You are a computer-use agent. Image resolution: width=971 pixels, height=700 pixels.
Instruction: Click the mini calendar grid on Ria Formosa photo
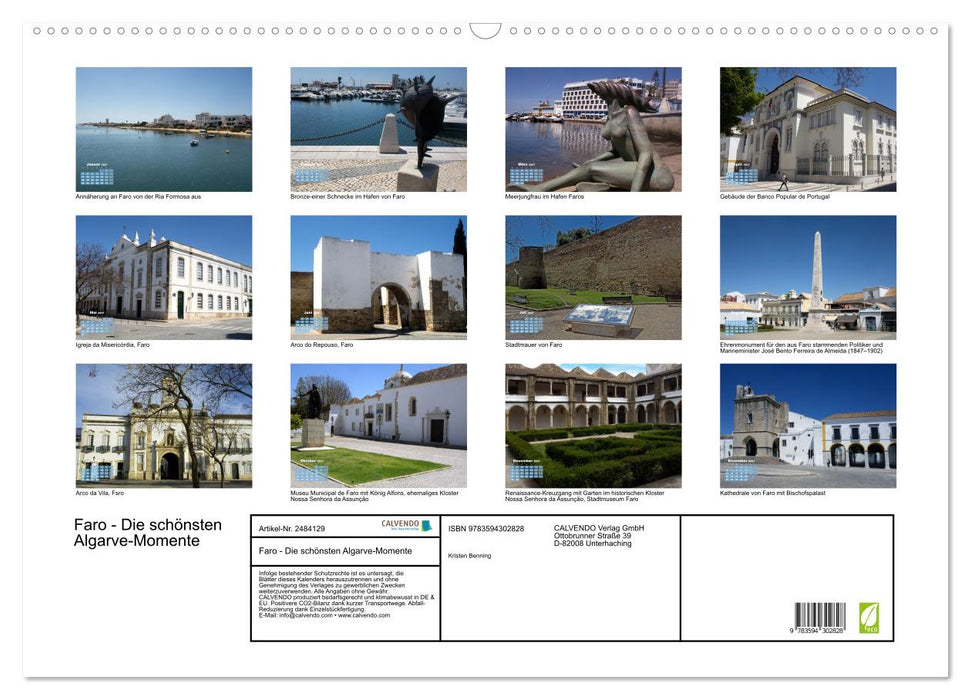click(97, 177)
